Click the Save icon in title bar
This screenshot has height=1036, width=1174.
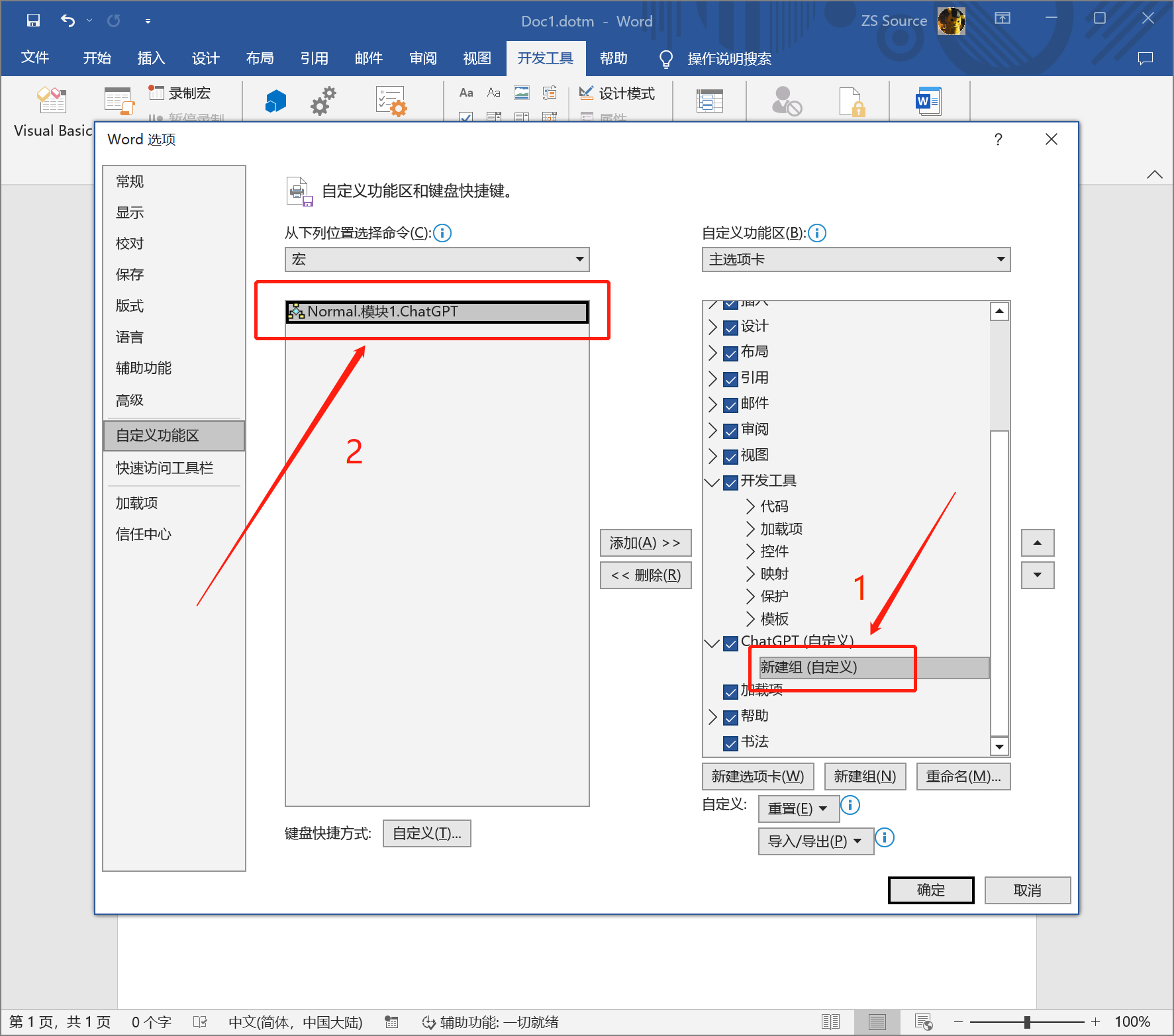(33, 21)
